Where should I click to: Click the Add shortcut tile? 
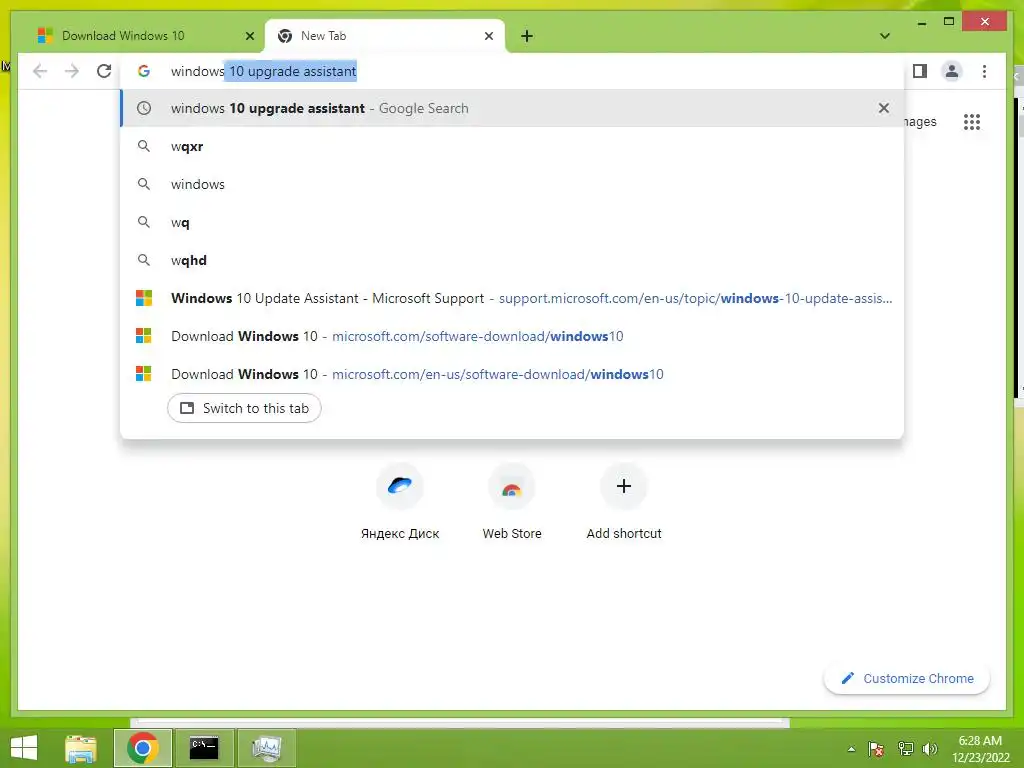point(624,502)
